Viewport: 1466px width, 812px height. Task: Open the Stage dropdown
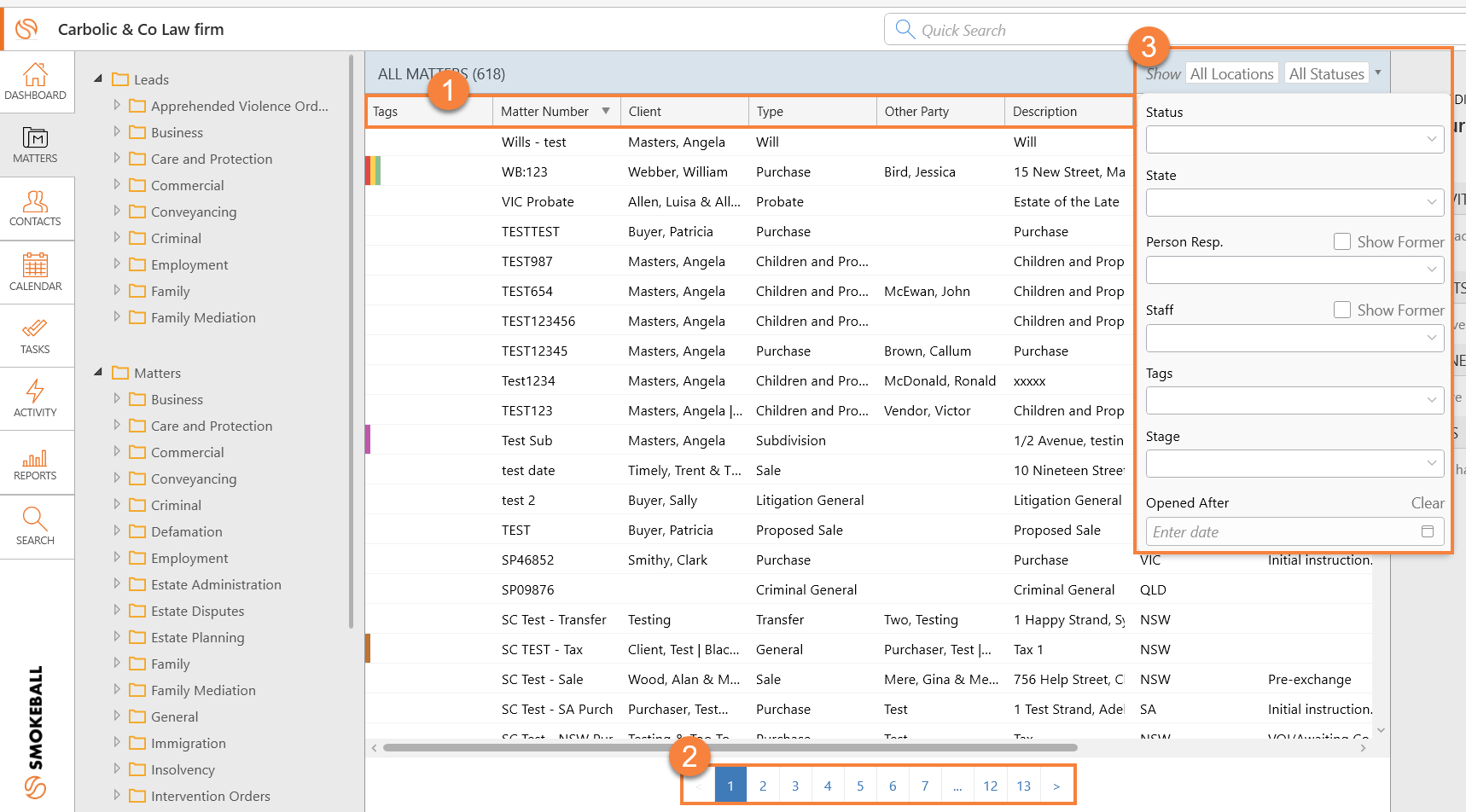(1294, 463)
